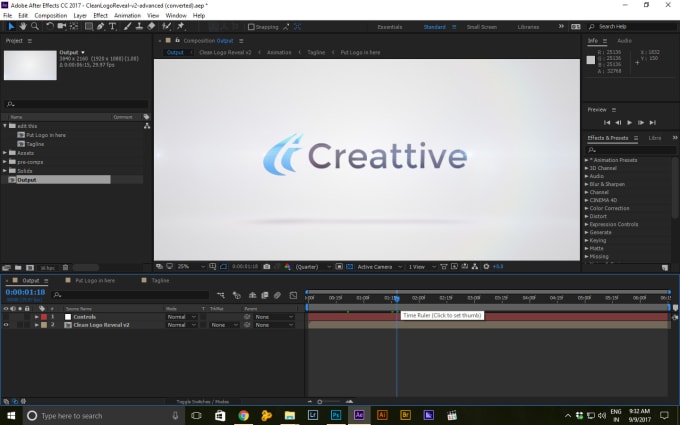Toggle visibility eye of Clean Logo Reveal v2 layer

(6, 325)
